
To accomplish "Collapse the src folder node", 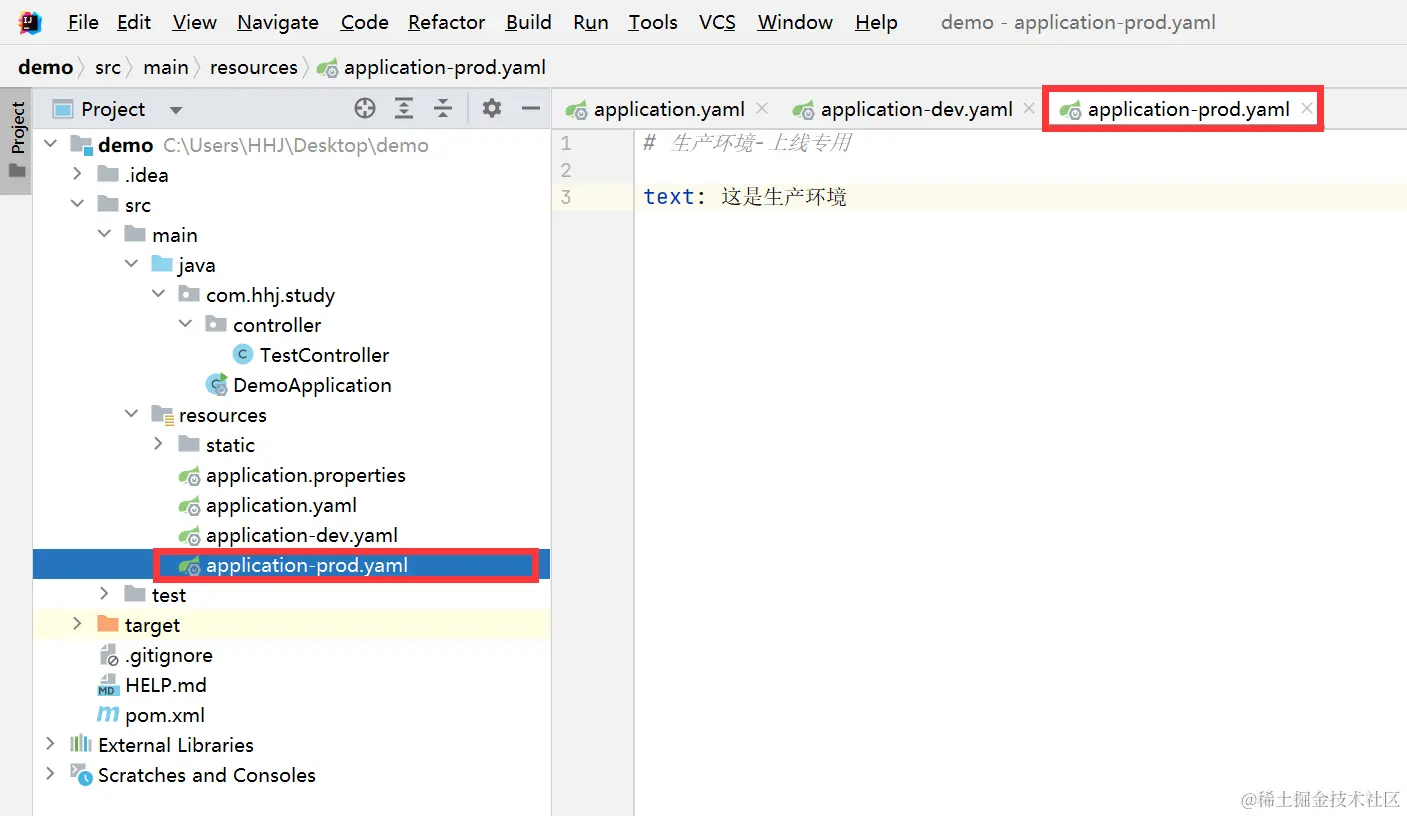I will click(77, 204).
